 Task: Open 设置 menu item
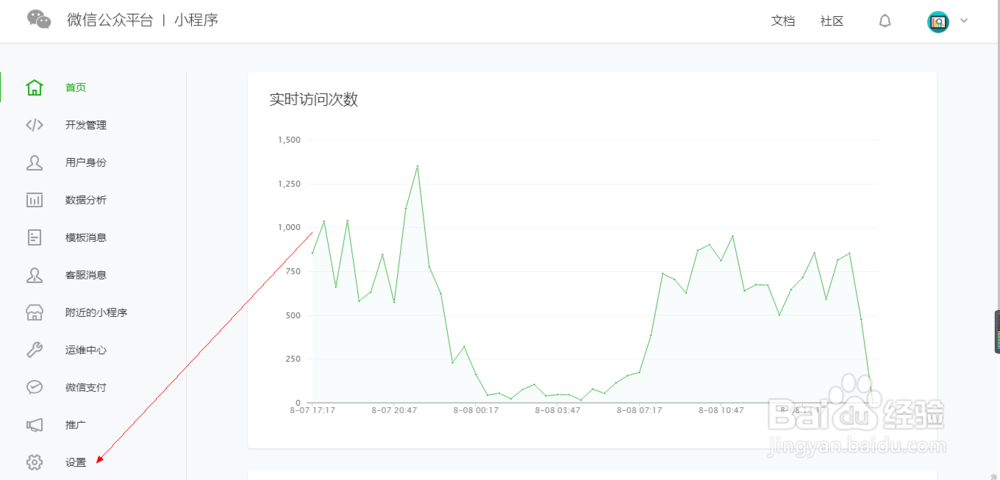pos(75,463)
